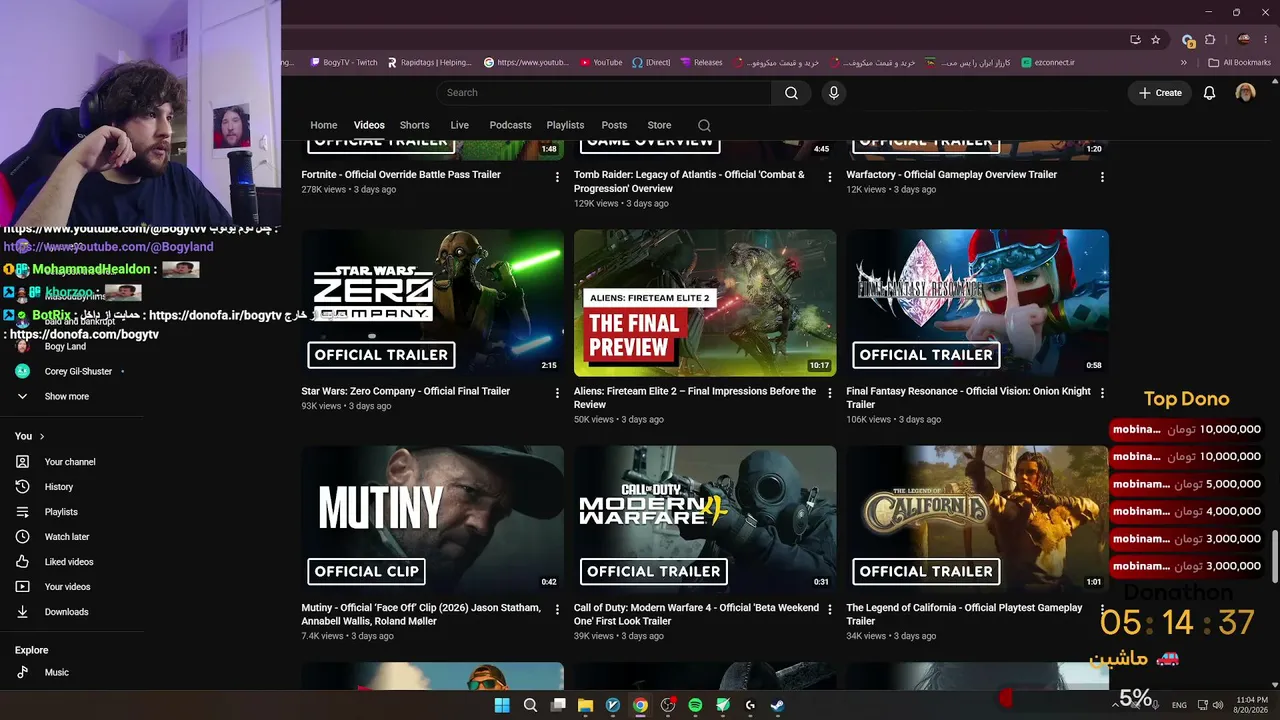Viewport: 1280px width, 720px height.
Task: Open Task View in the taskbar
Action: [558, 705]
